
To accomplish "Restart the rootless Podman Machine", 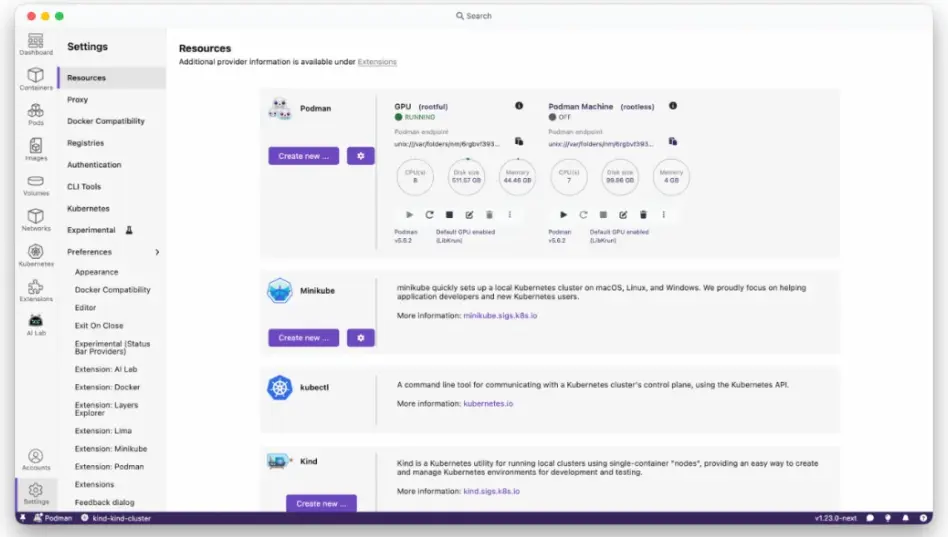I will (583, 215).
